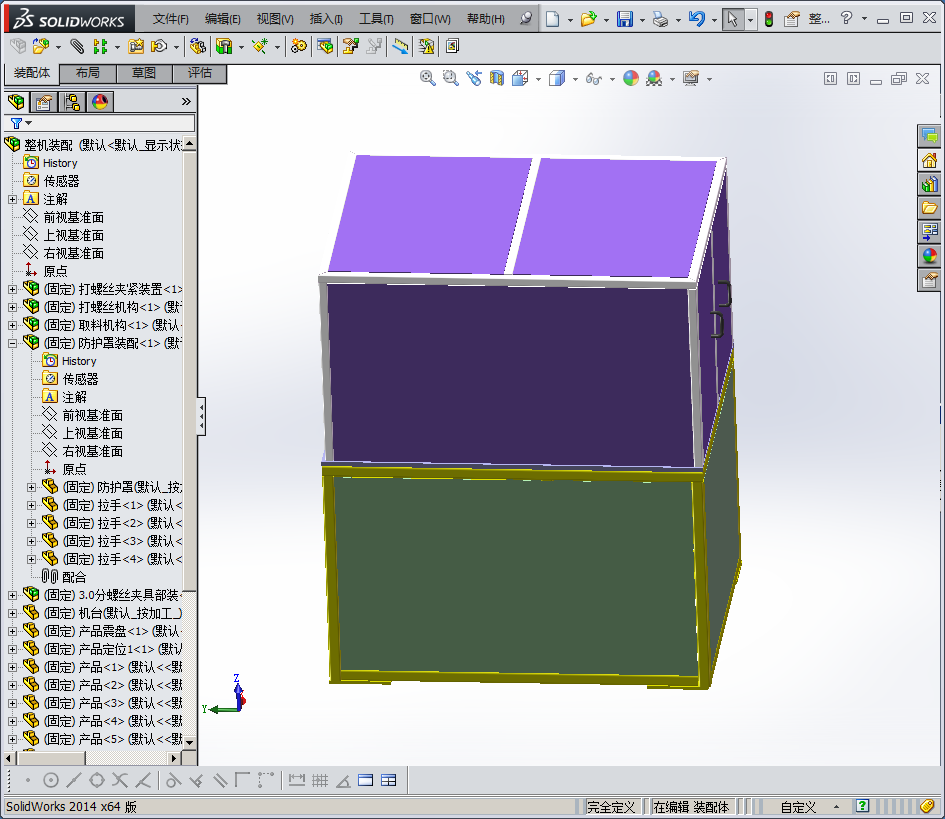Open the PropertyManager tab icon
This screenshot has height=819, width=945.
point(43,102)
